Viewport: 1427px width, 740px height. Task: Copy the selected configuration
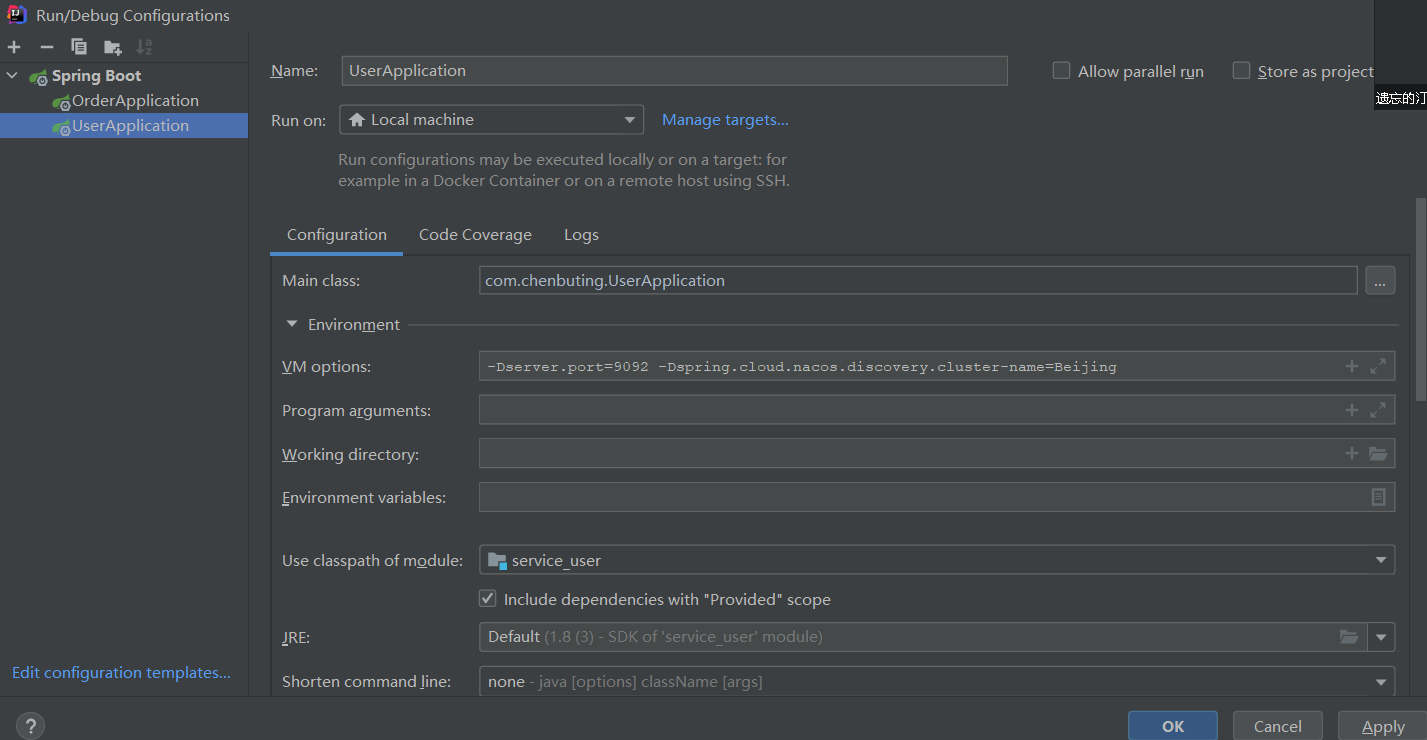pyautogui.click(x=79, y=47)
